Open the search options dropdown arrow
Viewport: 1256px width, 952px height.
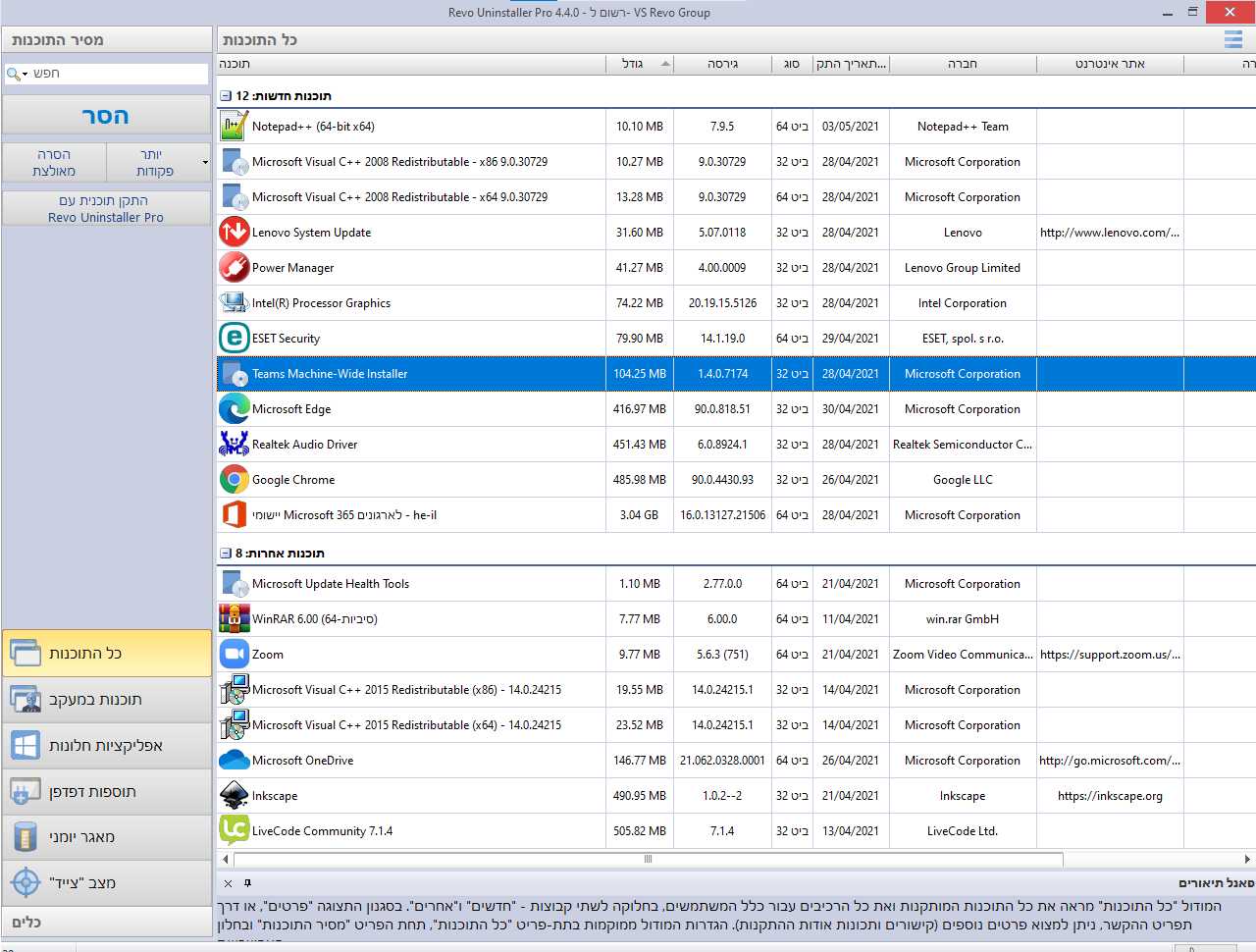point(25,75)
